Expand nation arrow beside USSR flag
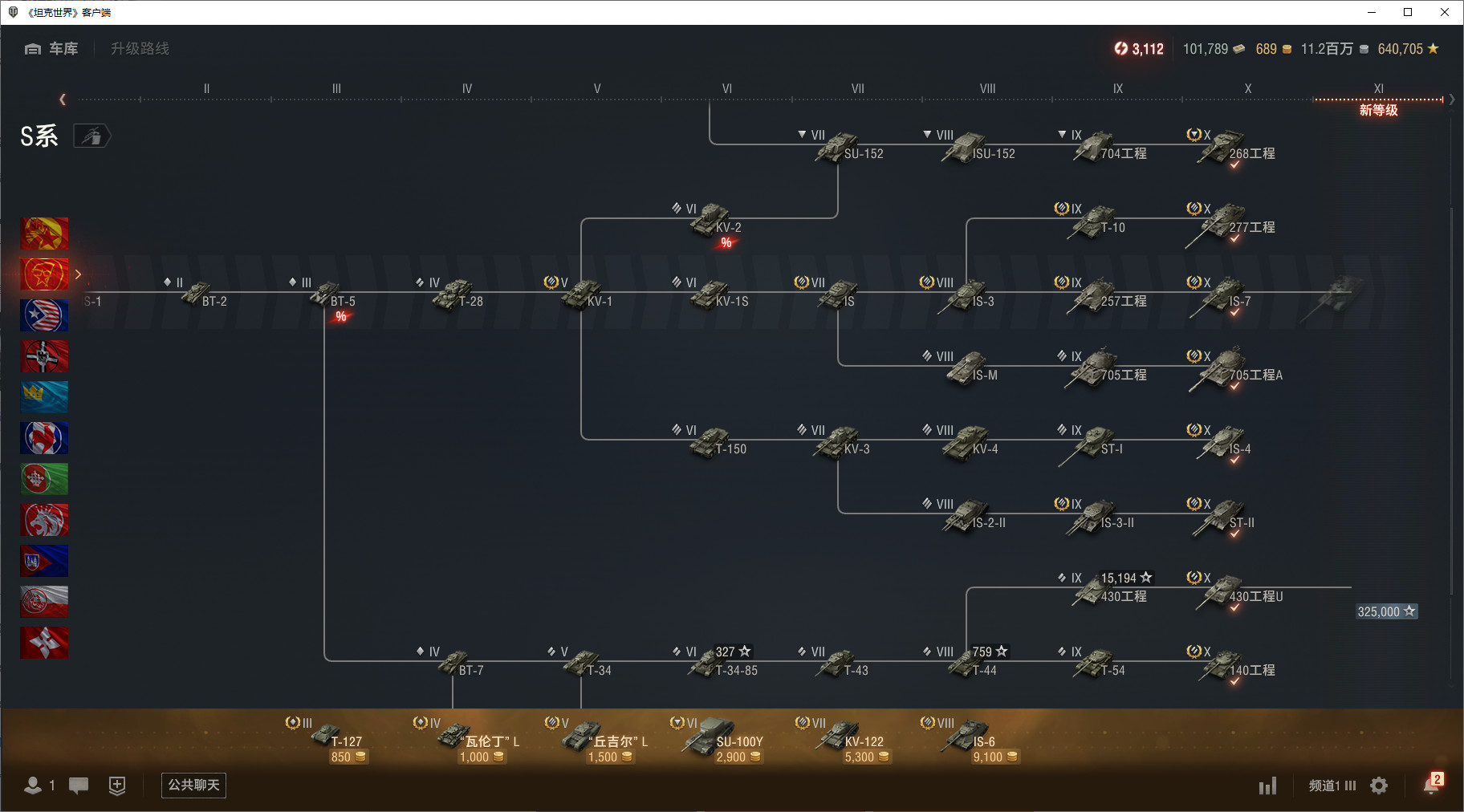 tap(78, 274)
